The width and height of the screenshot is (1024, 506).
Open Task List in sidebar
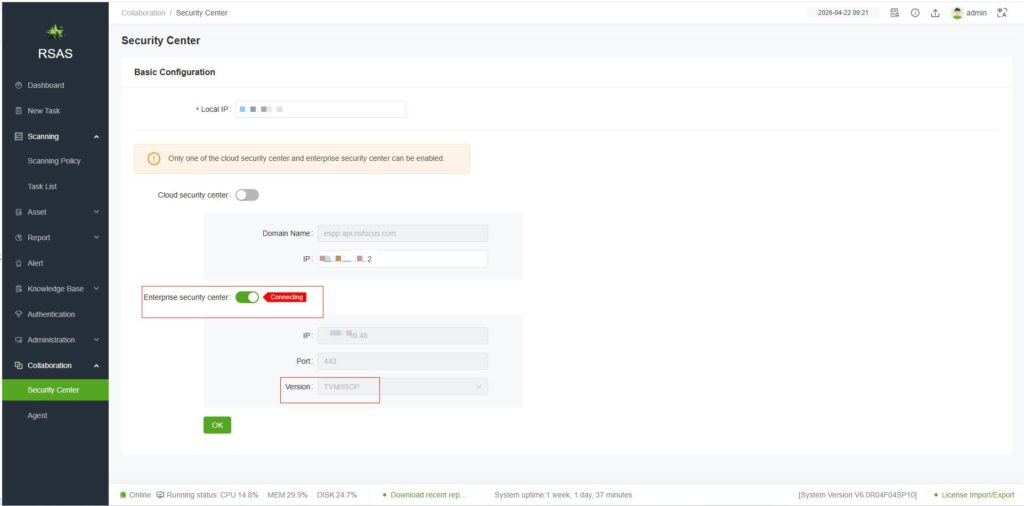tap(42, 186)
